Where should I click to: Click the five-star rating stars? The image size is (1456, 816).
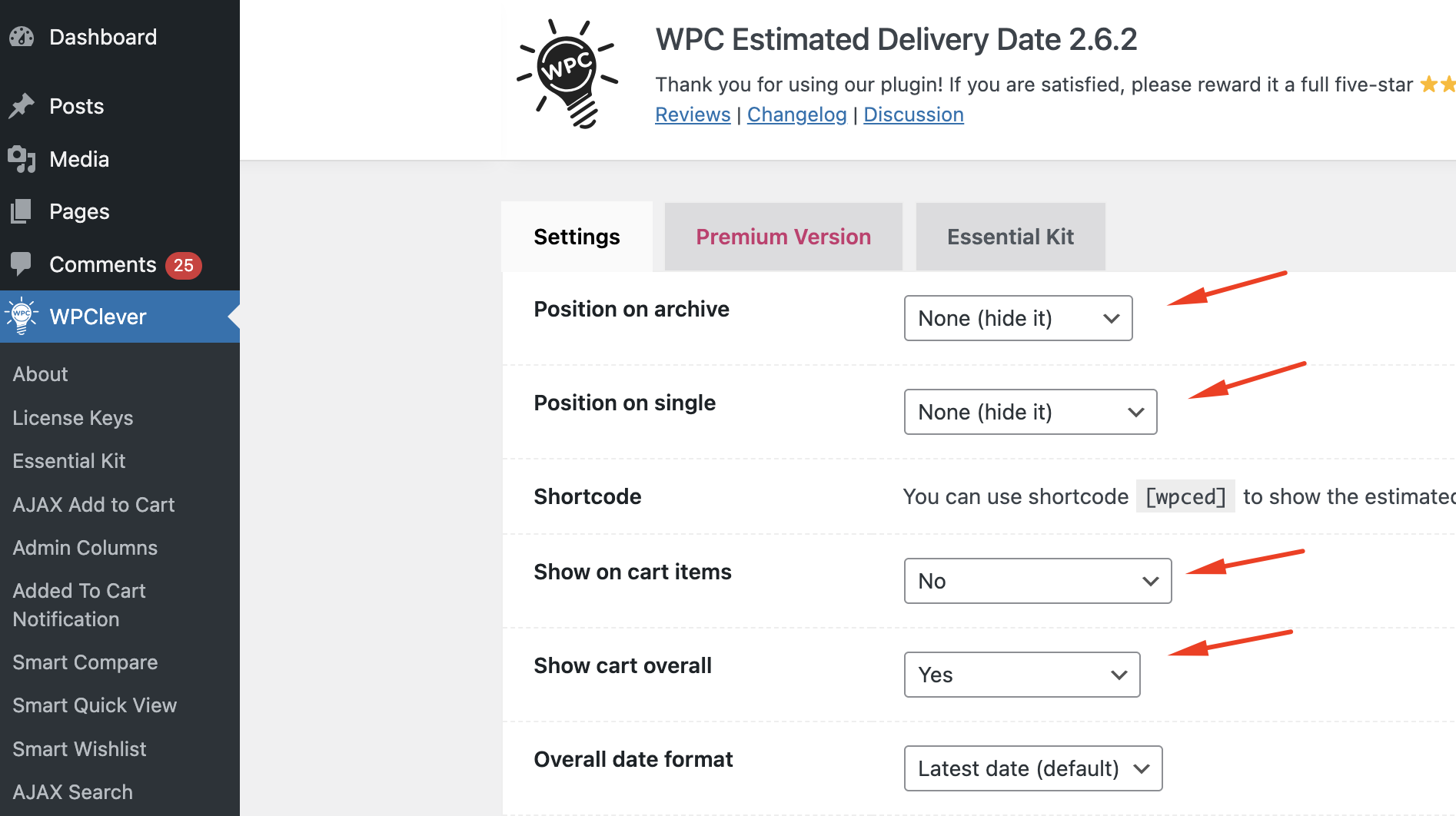(x=1438, y=84)
